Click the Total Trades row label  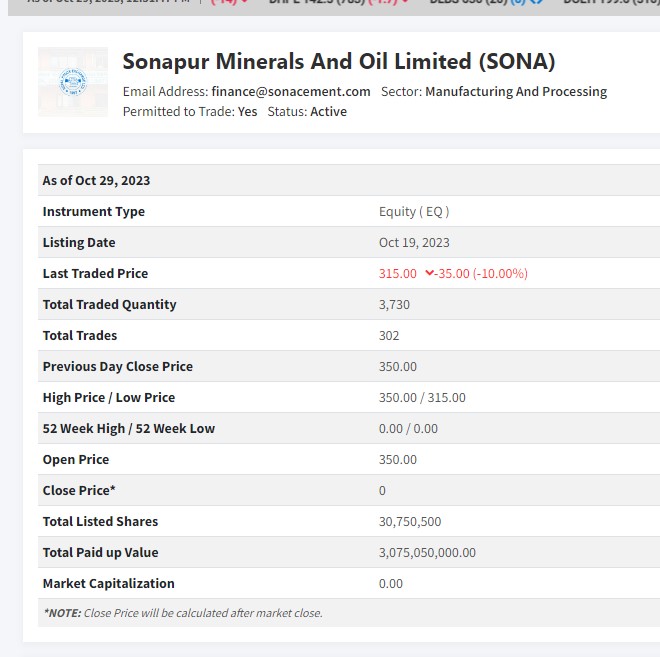tap(80, 335)
